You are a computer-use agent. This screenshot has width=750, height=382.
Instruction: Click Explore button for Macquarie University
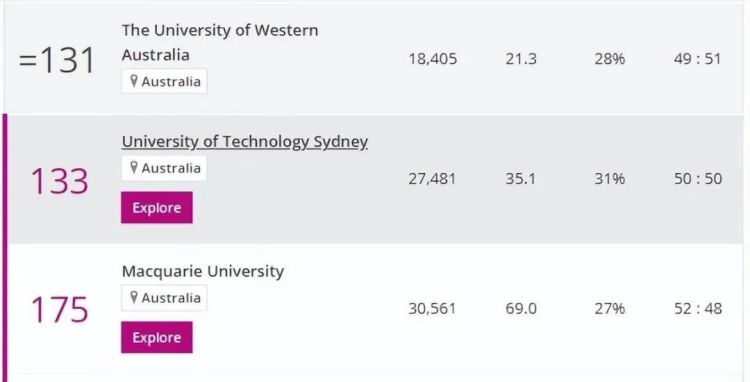point(157,337)
